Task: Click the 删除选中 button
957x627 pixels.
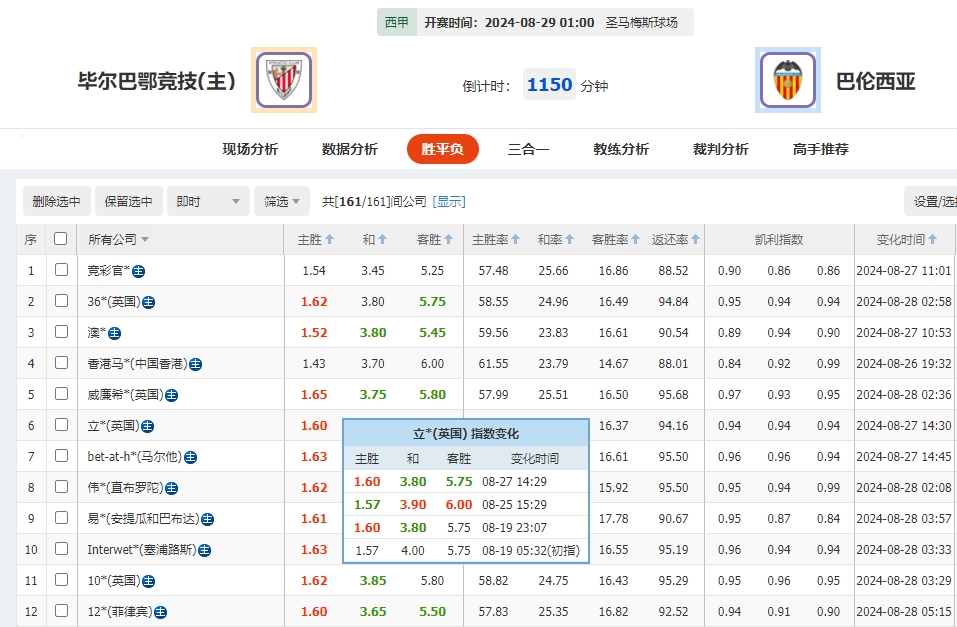Action: (x=56, y=200)
